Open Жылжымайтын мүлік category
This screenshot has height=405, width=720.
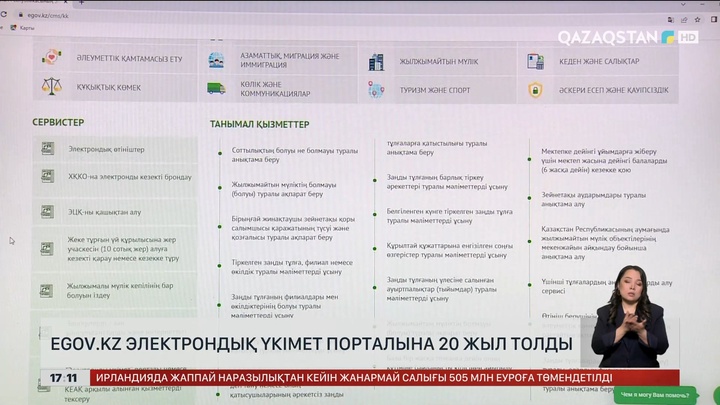(438, 62)
